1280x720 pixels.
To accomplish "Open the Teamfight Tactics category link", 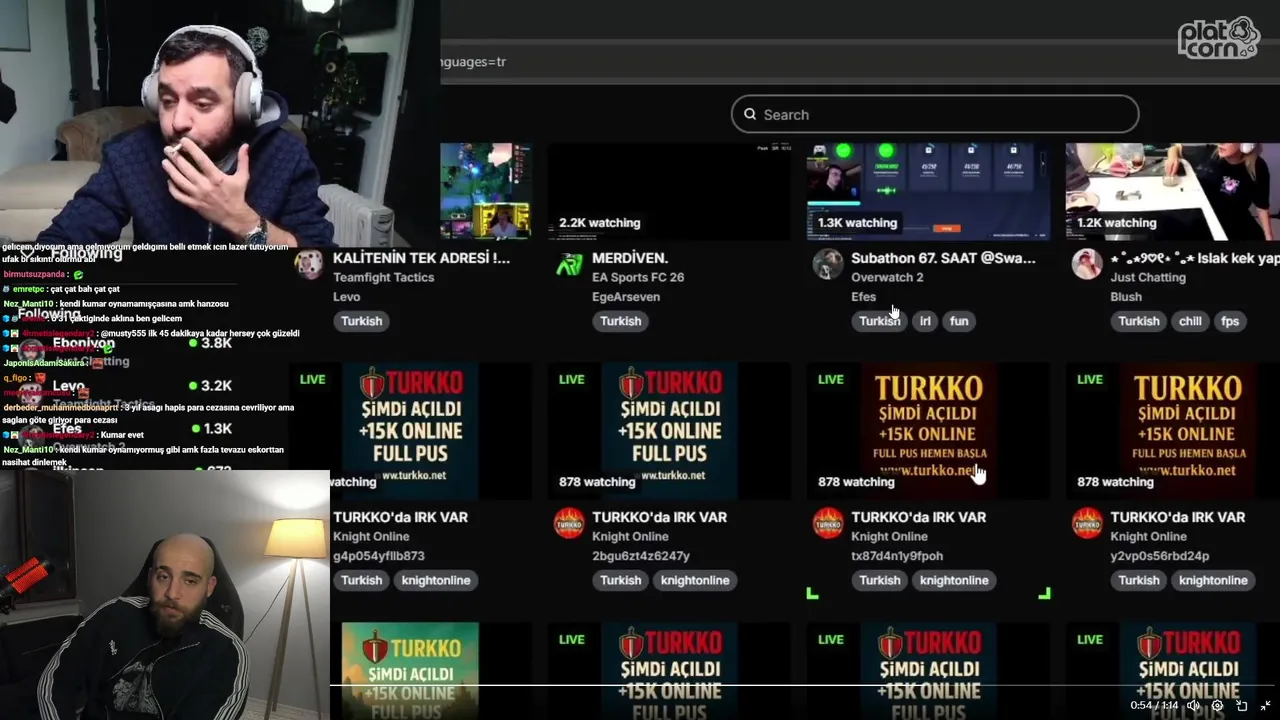I will 383,277.
